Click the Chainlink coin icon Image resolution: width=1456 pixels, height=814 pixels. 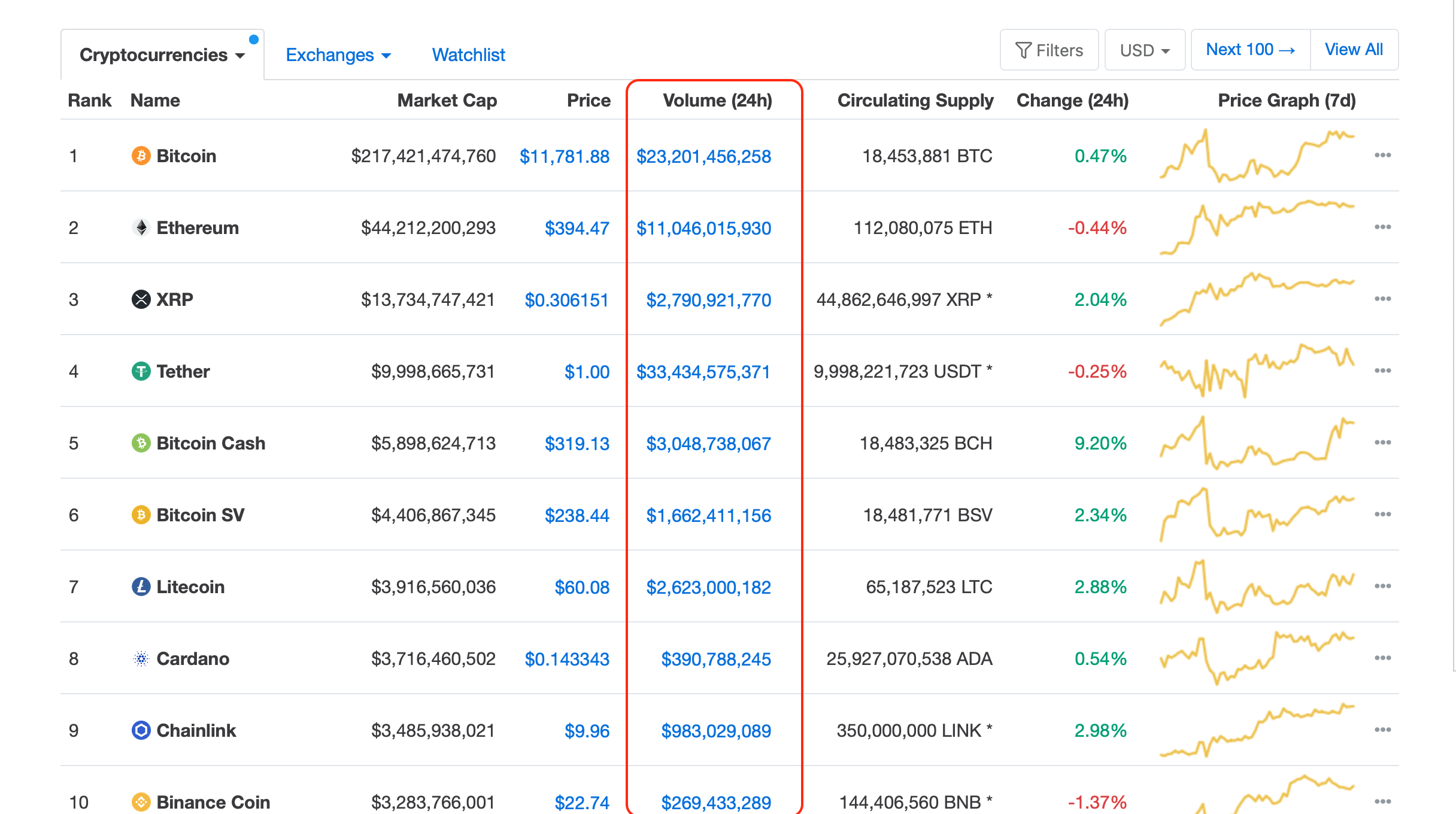[141, 730]
